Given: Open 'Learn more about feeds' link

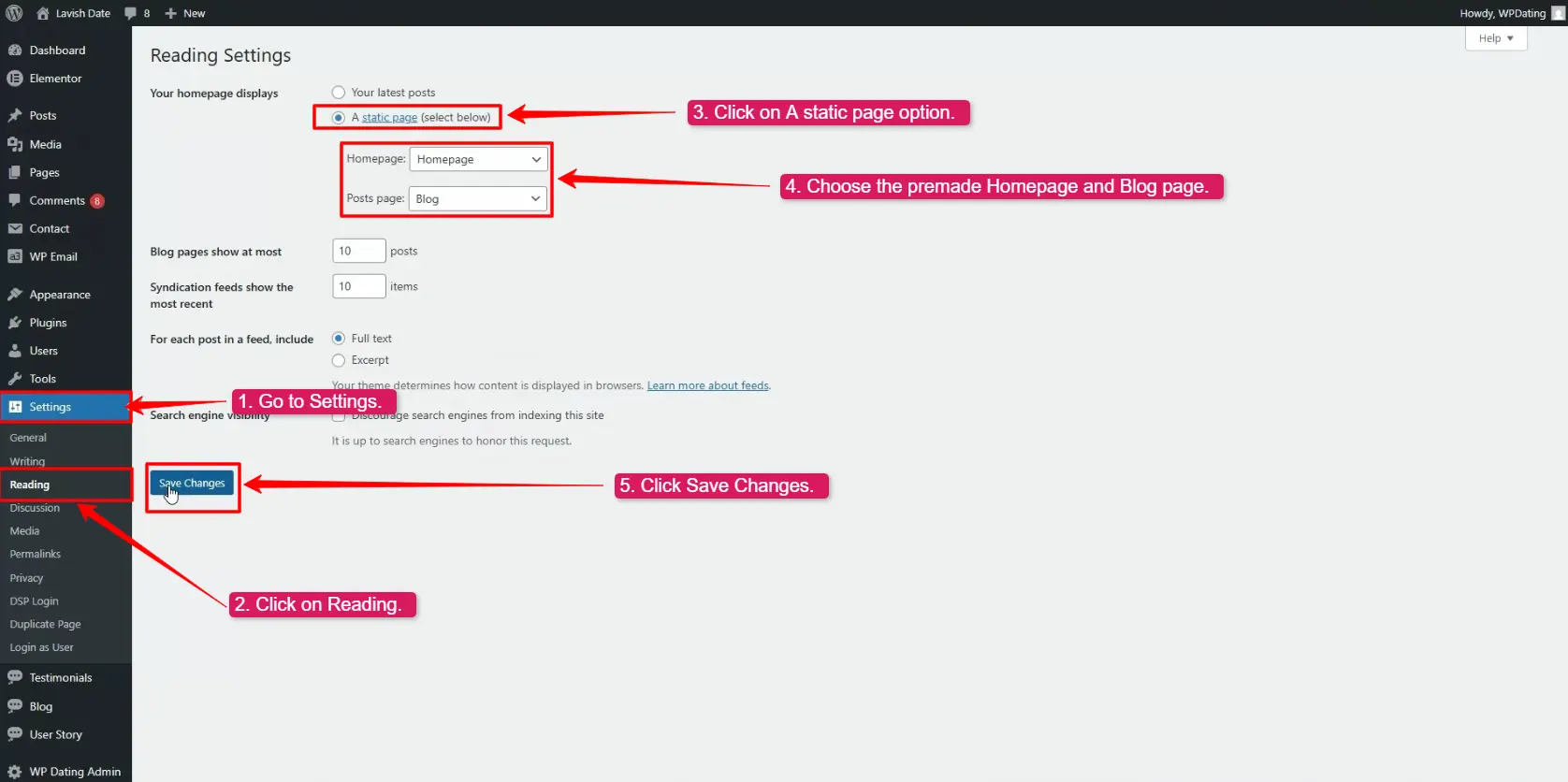Looking at the screenshot, I should click(707, 385).
